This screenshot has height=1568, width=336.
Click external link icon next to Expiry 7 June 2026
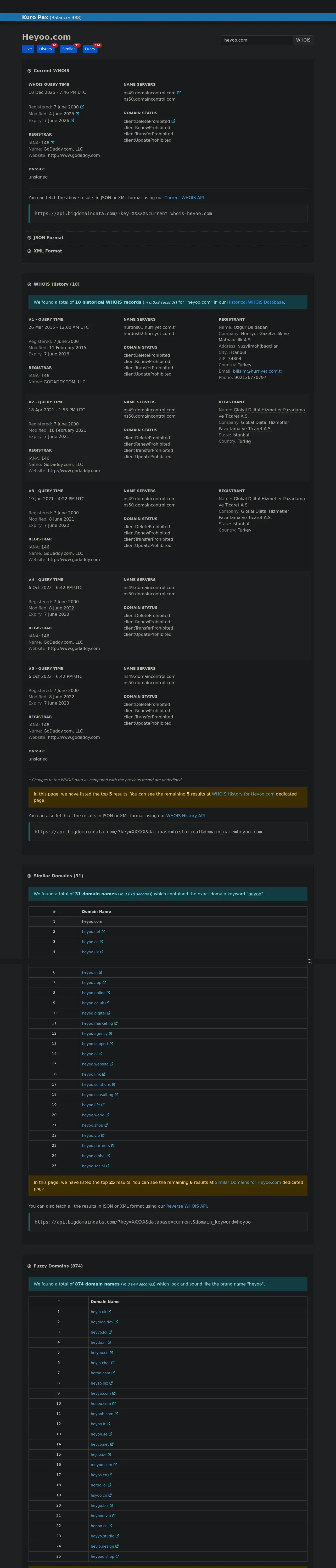coord(72,120)
